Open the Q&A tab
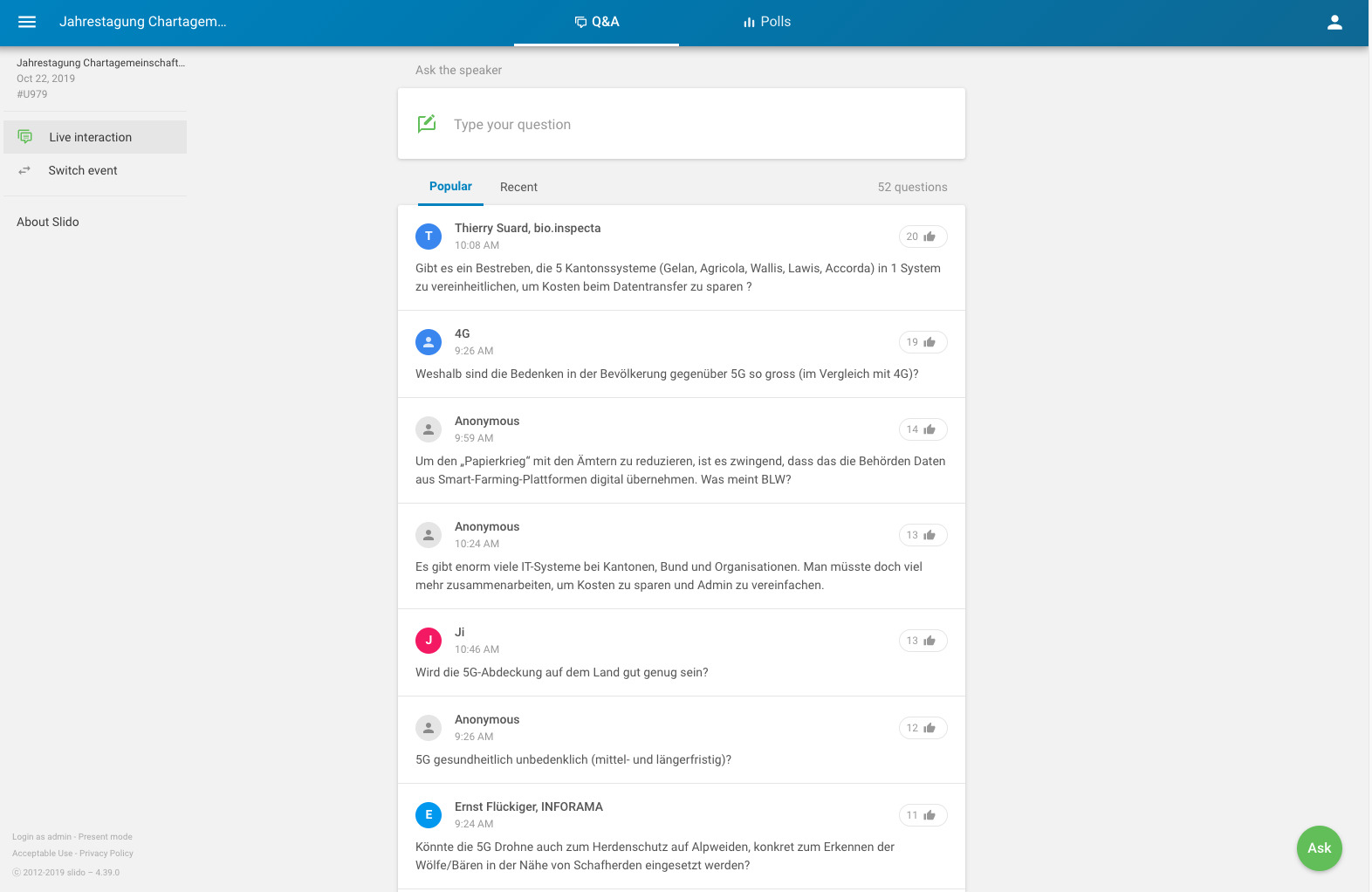The height and width of the screenshot is (892, 1372). tap(597, 22)
